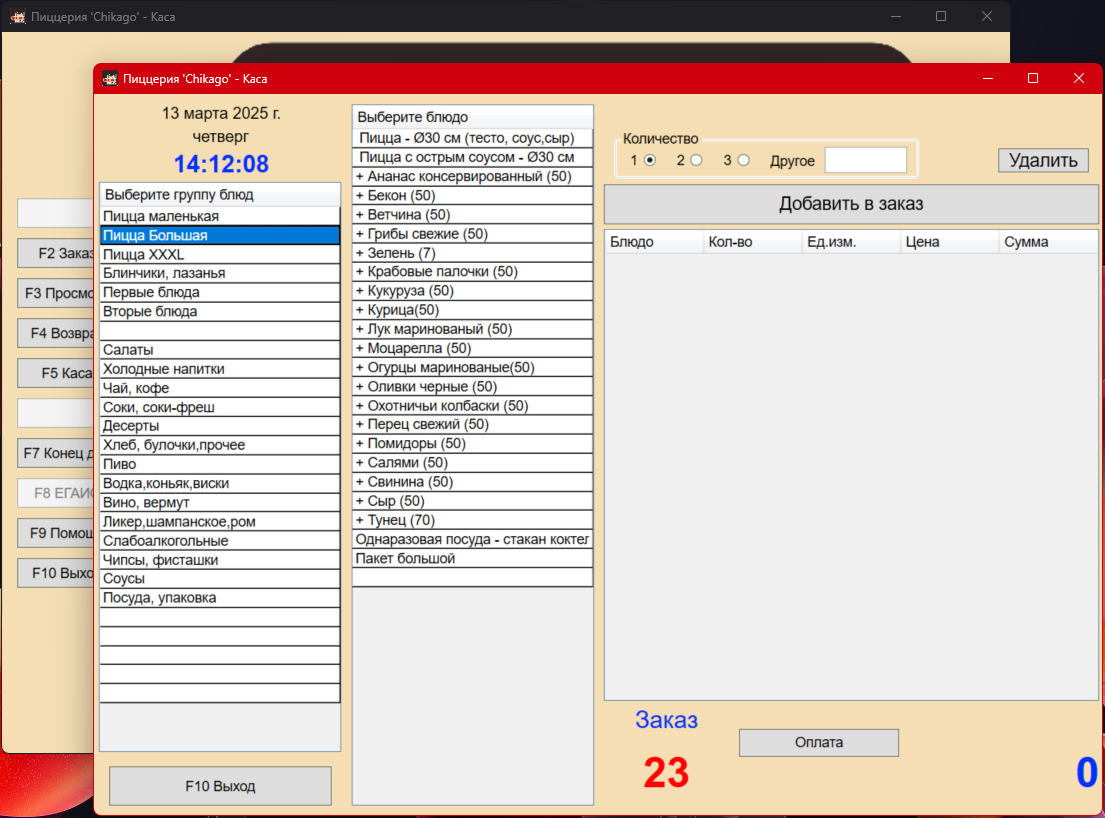Select Вторые блюда group
This screenshot has width=1105, height=818.
pos(220,311)
